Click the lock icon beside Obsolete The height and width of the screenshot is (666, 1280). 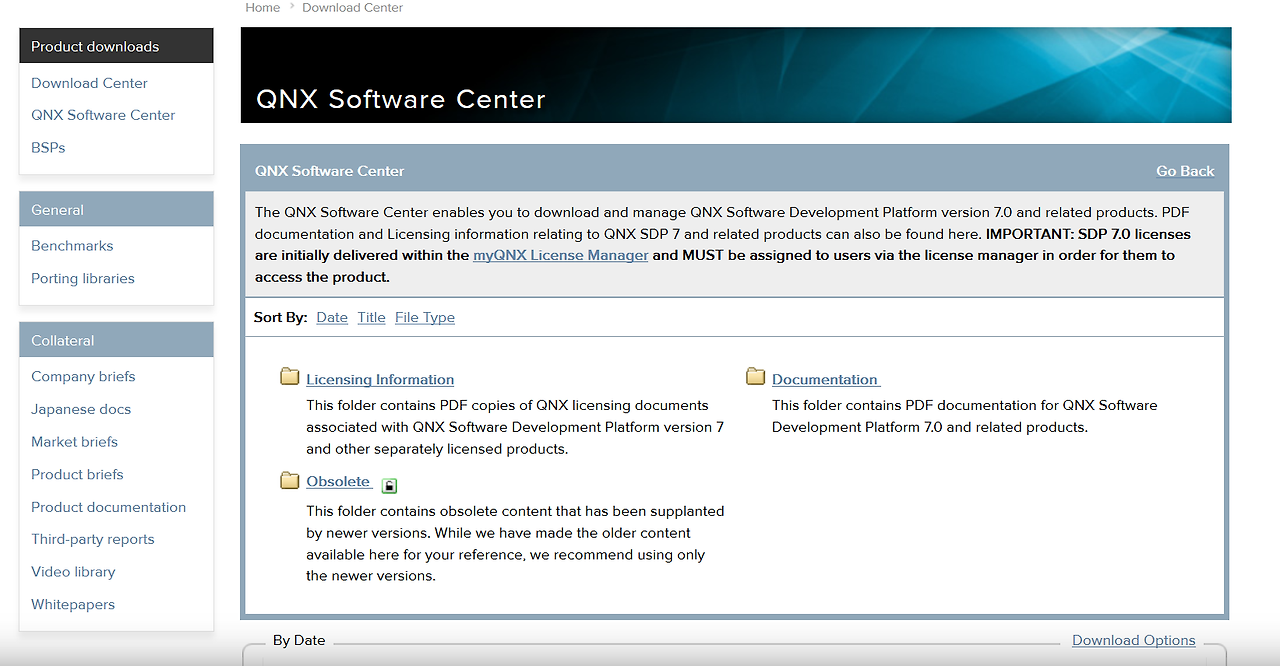[x=389, y=484]
